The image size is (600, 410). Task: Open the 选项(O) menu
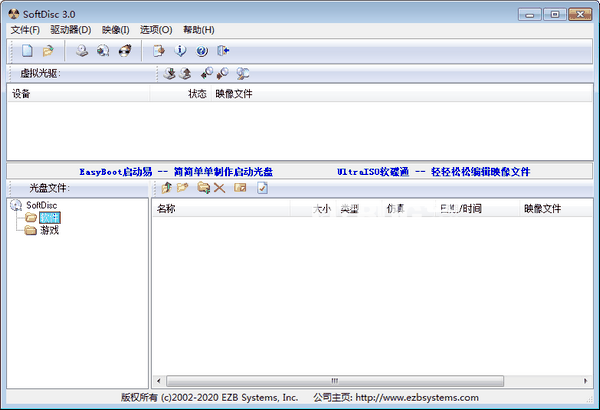tap(156, 30)
